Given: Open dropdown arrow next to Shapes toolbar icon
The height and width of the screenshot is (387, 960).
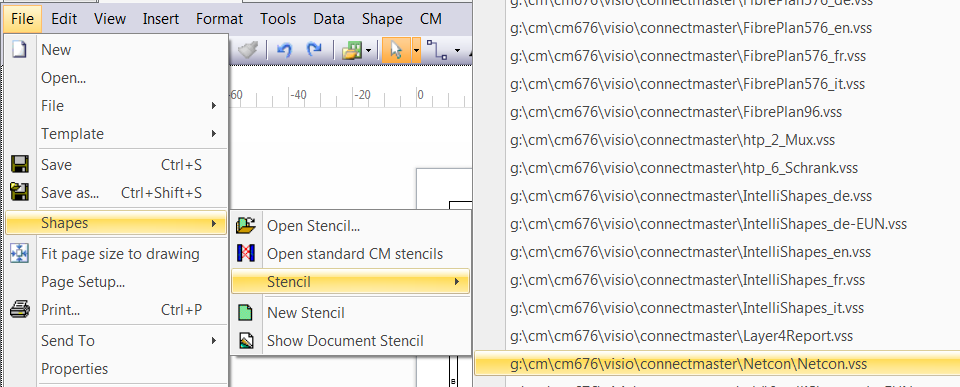Looking at the screenshot, I should click(369, 51).
